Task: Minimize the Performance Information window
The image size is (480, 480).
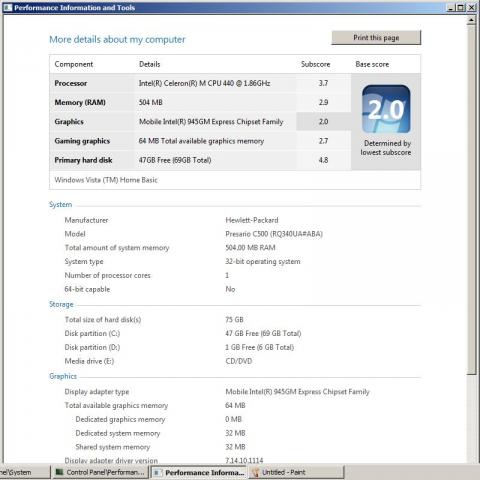Action: click(x=451, y=7)
